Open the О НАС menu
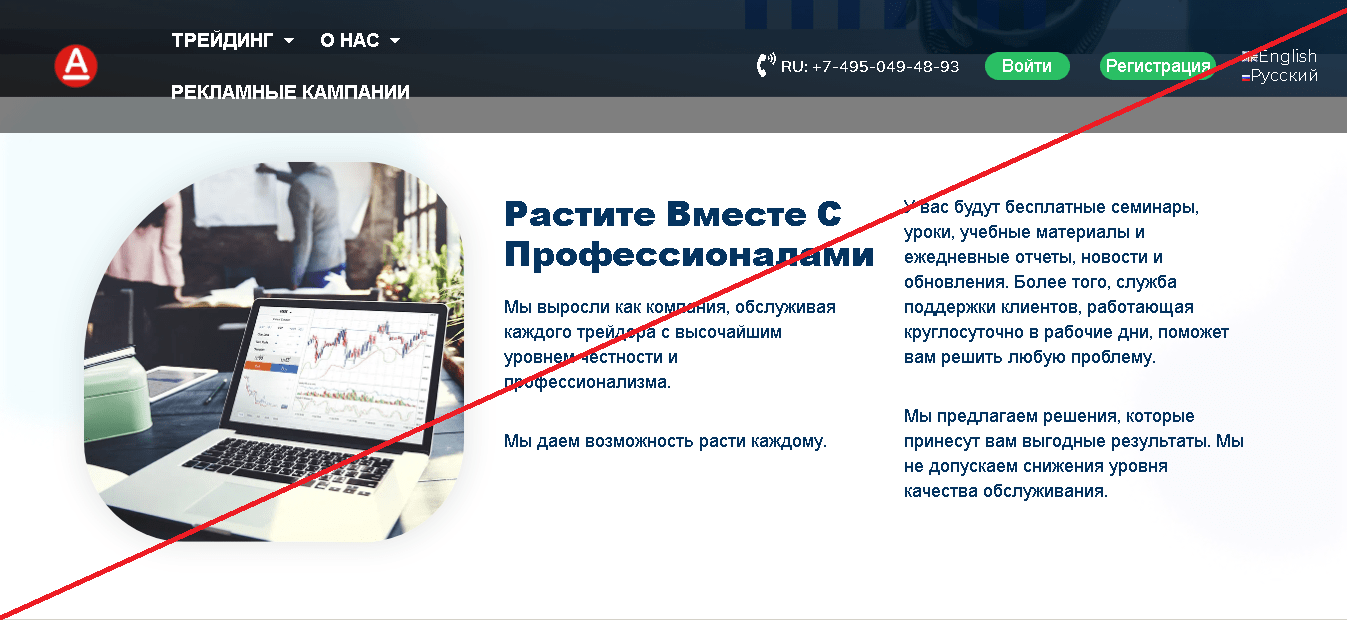Image resolution: width=1347 pixels, height=621 pixels. point(349,41)
